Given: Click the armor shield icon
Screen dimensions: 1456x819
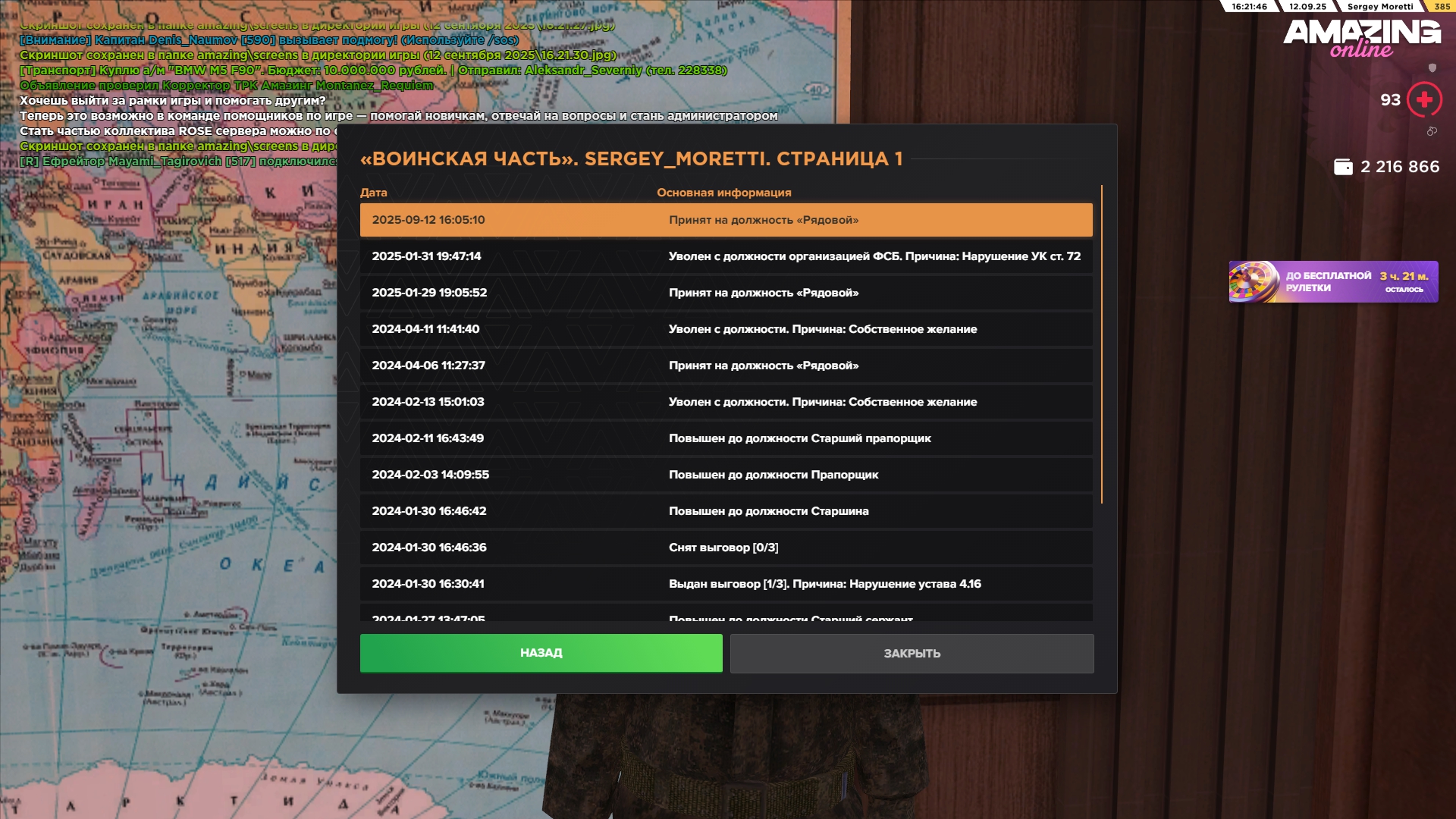Looking at the screenshot, I should coord(1432,68).
